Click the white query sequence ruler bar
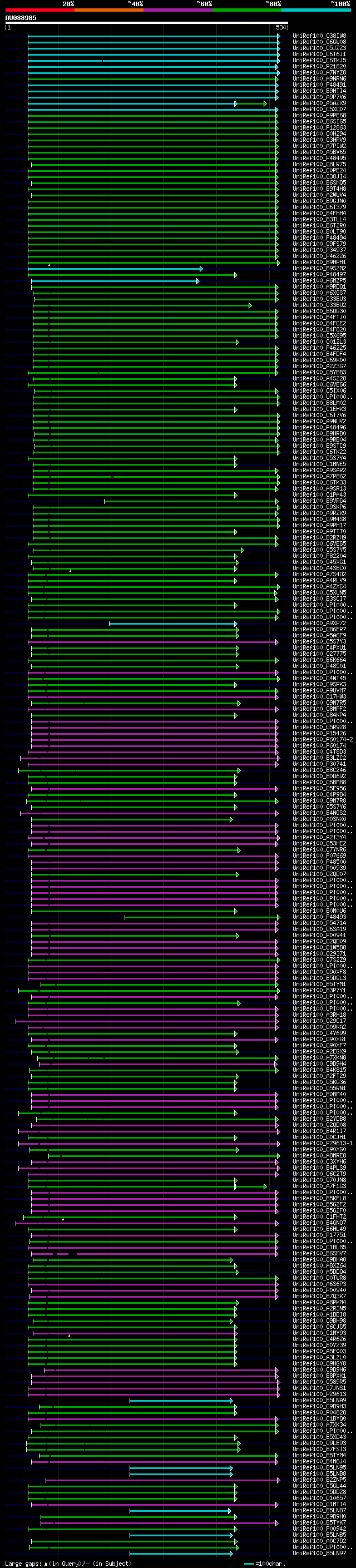 point(147,22)
